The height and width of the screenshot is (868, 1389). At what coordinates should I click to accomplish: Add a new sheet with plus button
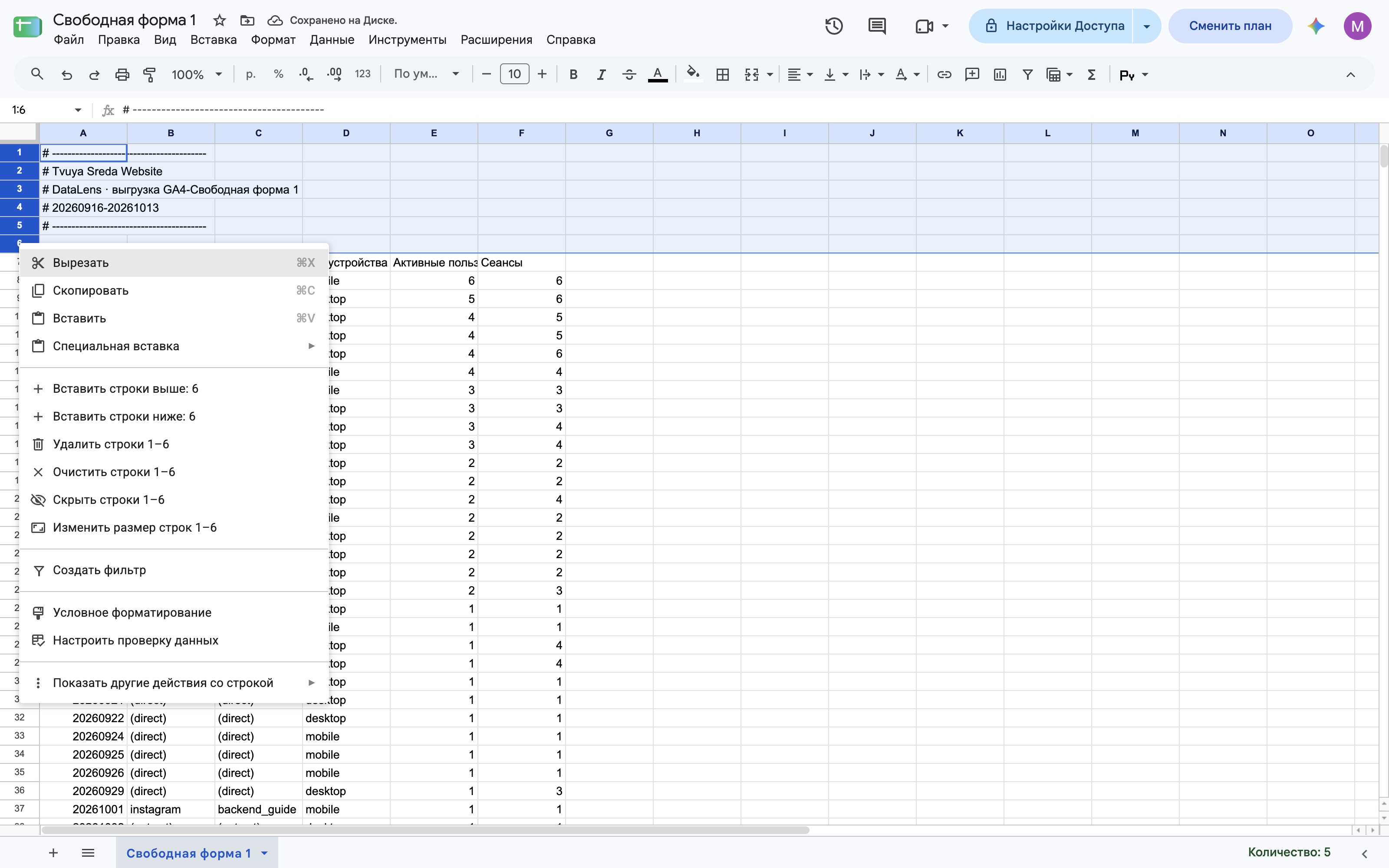pyautogui.click(x=53, y=853)
